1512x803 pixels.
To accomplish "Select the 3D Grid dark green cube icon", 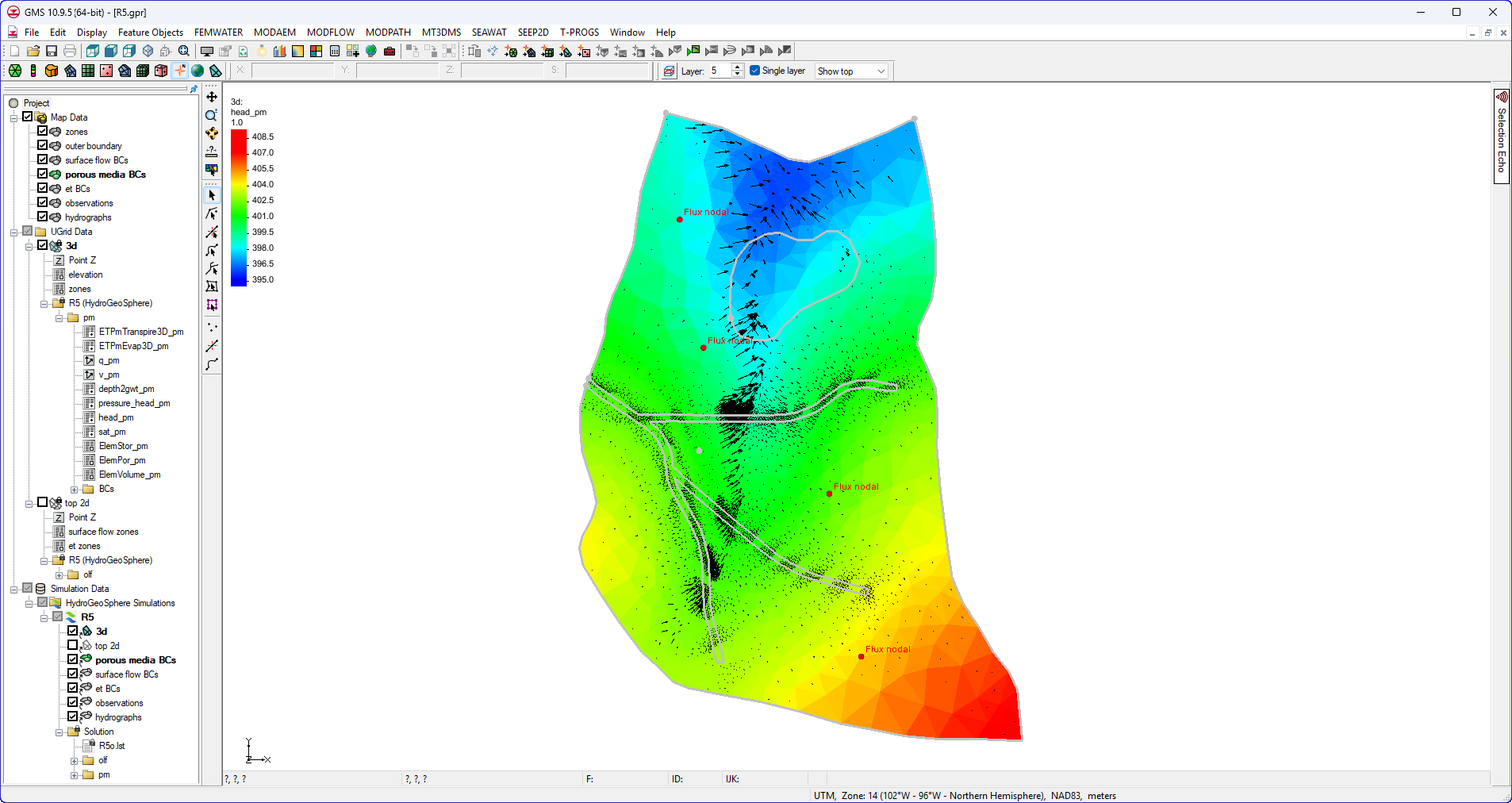I will tap(143, 71).
